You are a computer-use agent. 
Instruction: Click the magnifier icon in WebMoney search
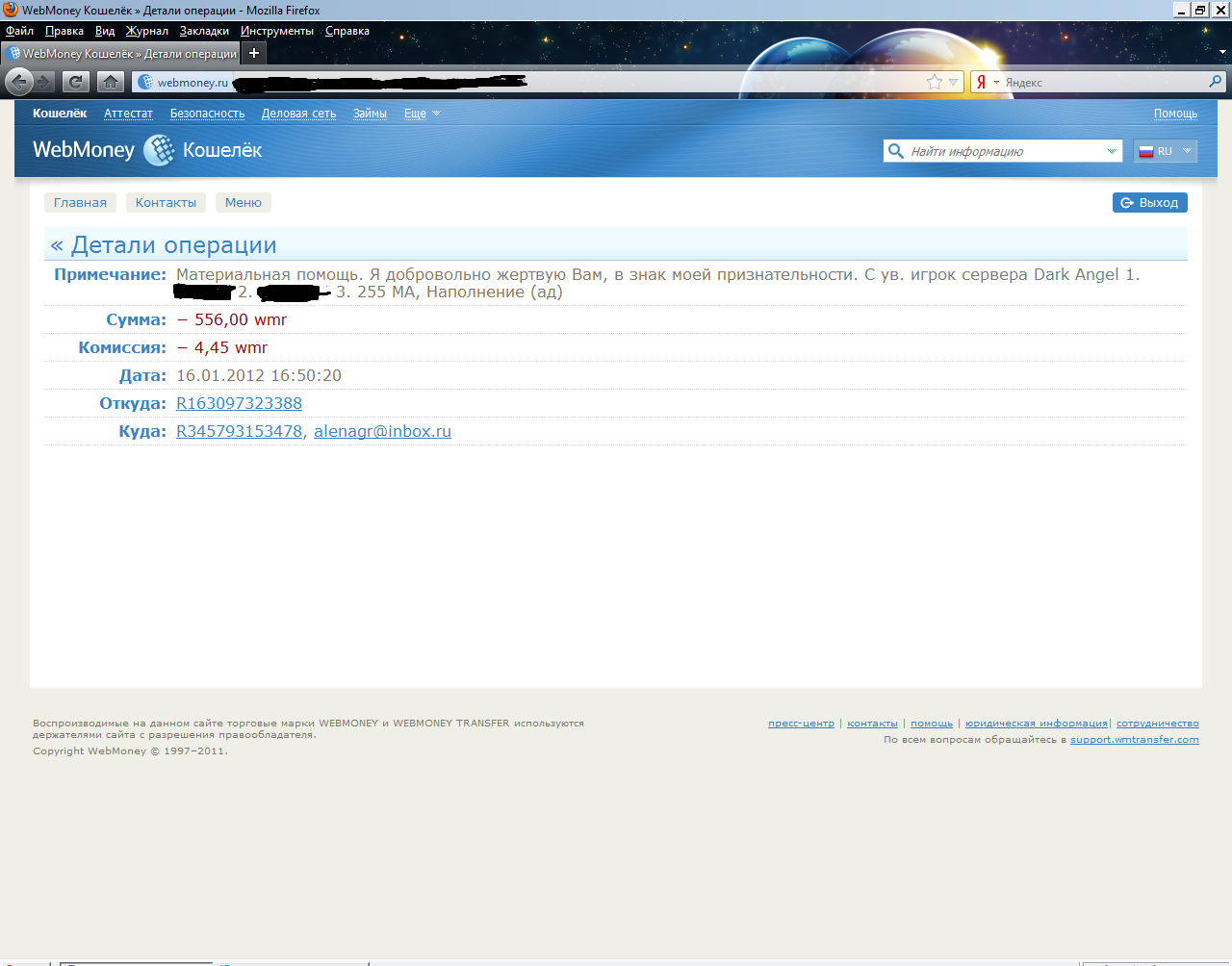[x=896, y=151]
